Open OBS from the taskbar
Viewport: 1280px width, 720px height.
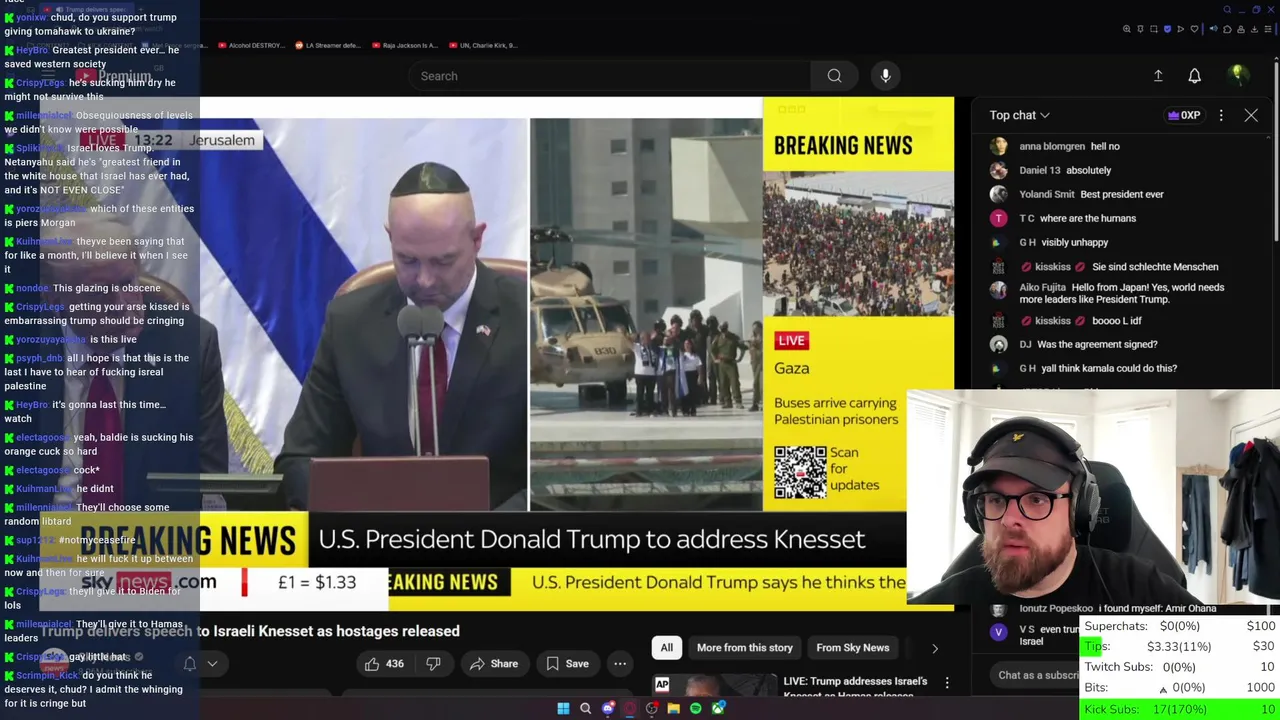(x=652, y=709)
